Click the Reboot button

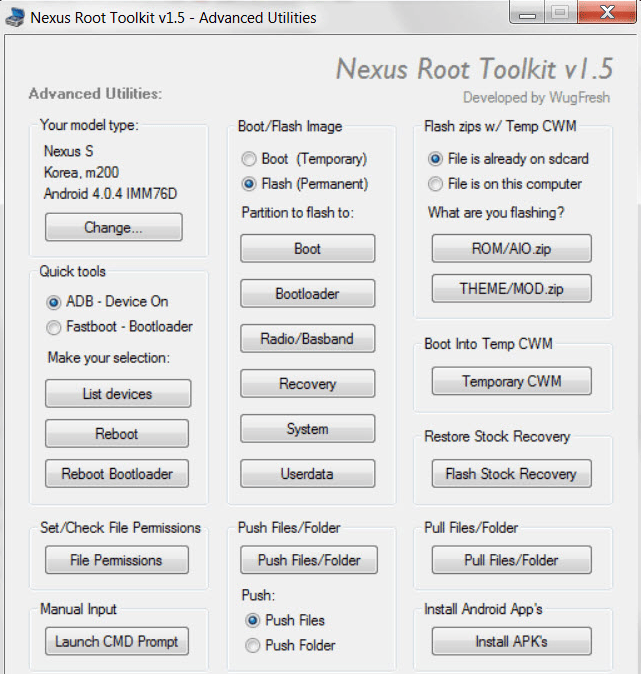tap(117, 433)
